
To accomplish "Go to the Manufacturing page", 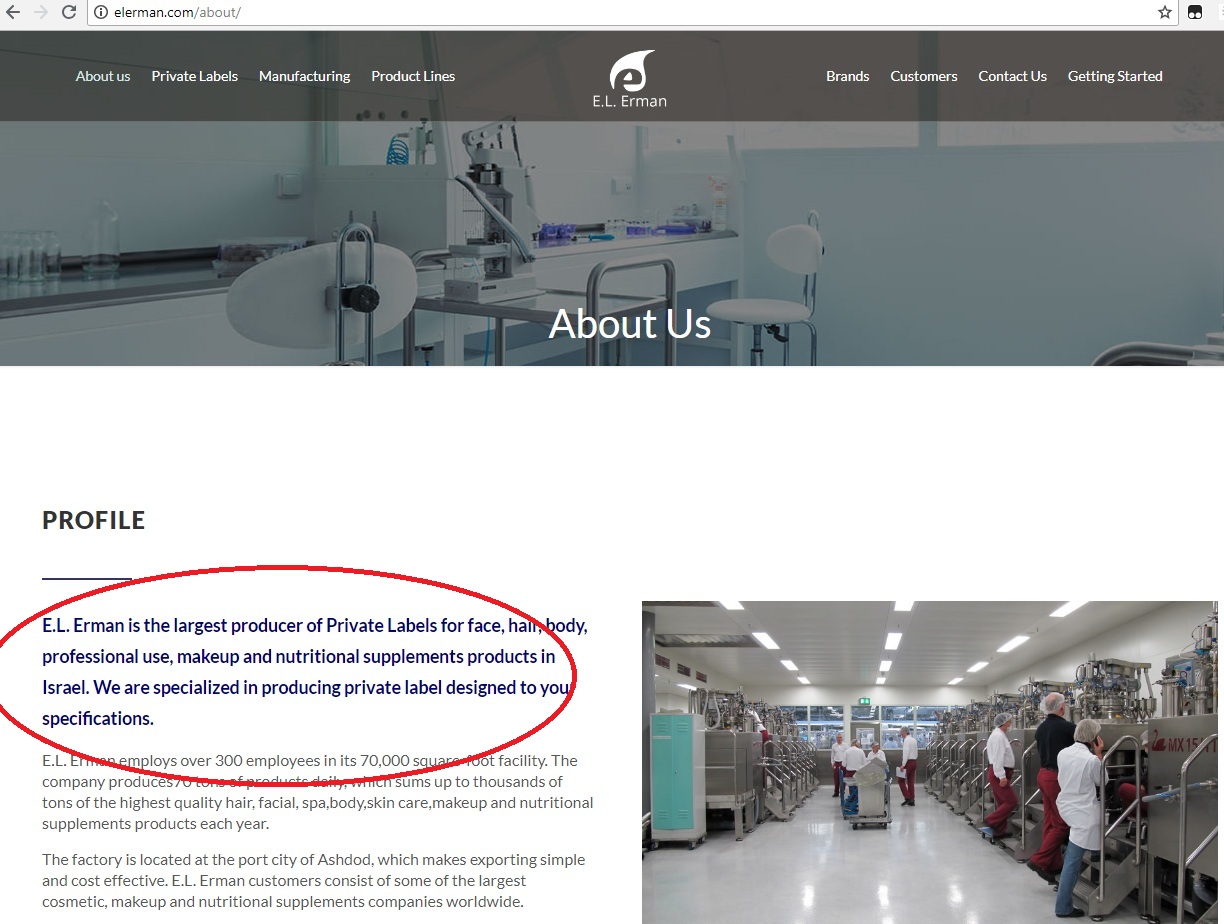I will [304, 76].
